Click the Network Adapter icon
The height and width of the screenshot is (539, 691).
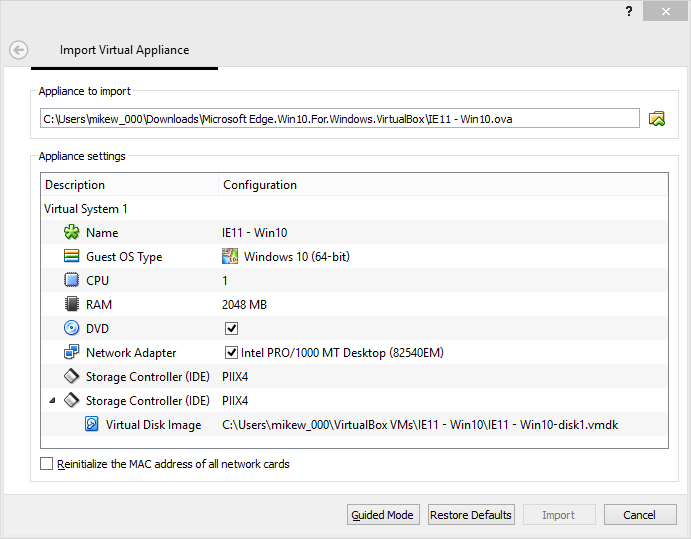[x=71, y=352]
